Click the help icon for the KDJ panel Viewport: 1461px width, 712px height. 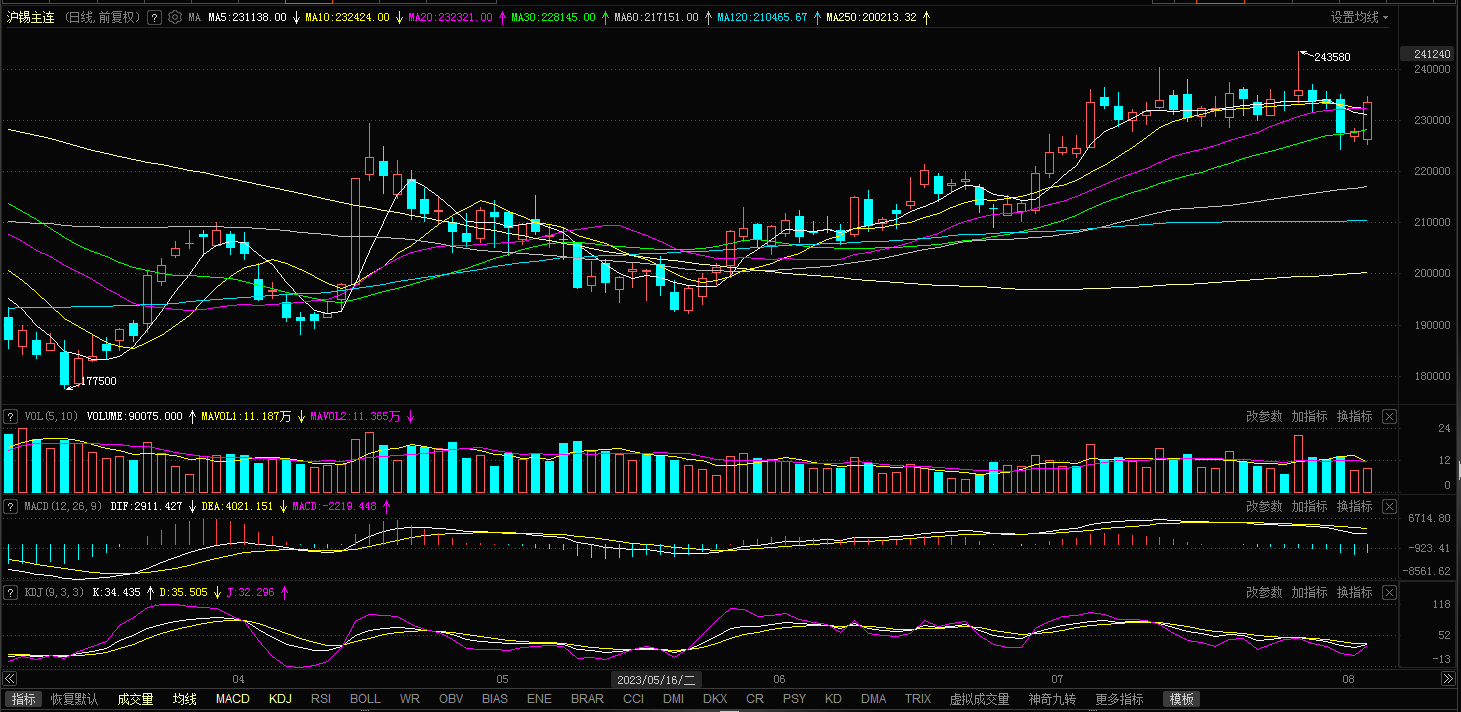[11, 593]
